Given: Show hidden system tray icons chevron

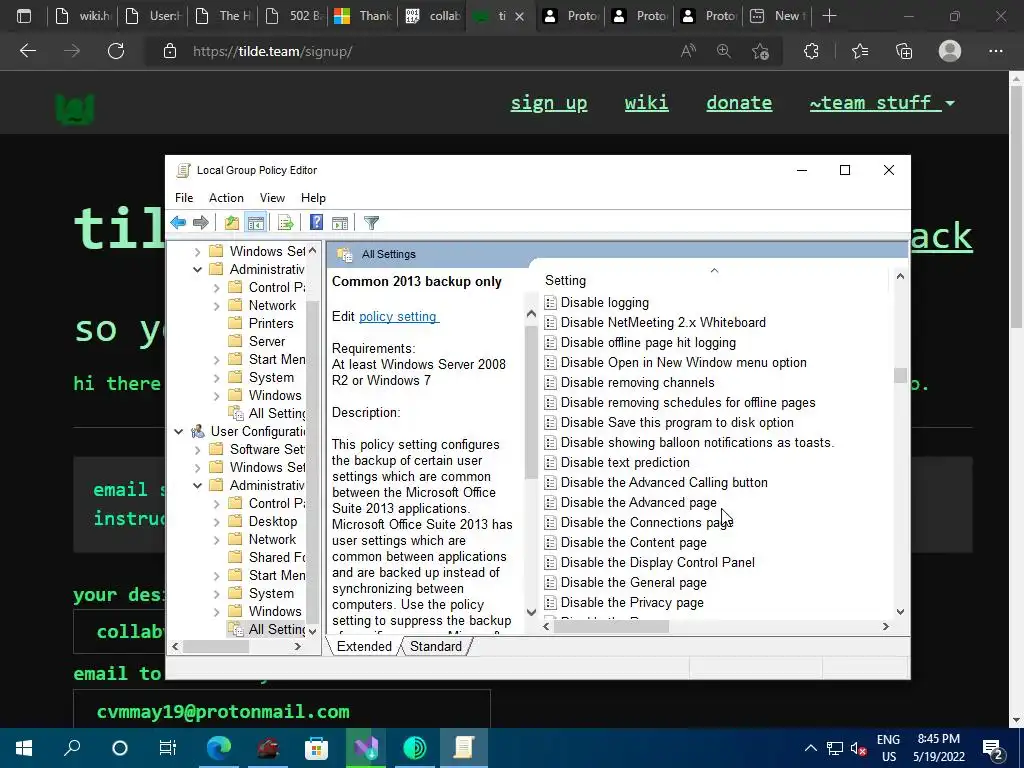Looking at the screenshot, I should point(810,748).
